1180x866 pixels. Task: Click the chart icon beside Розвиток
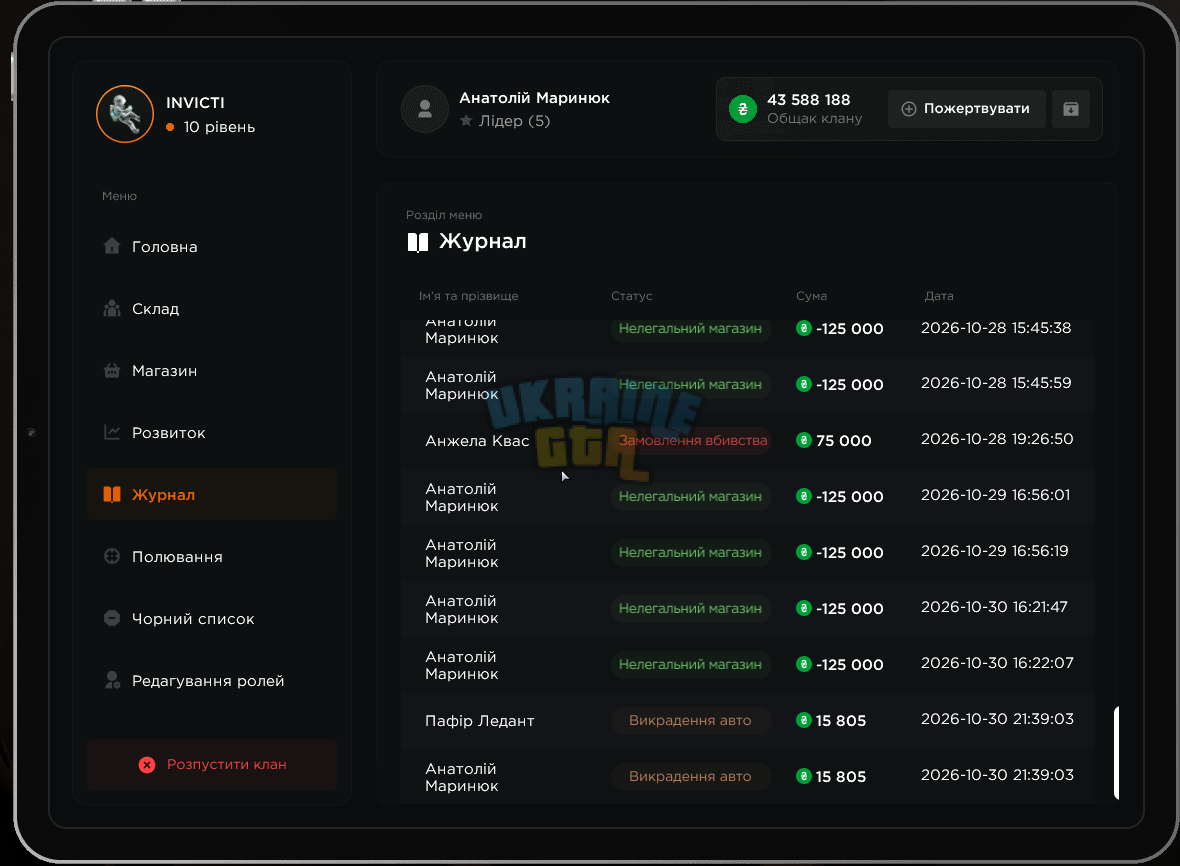coord(111,432)
